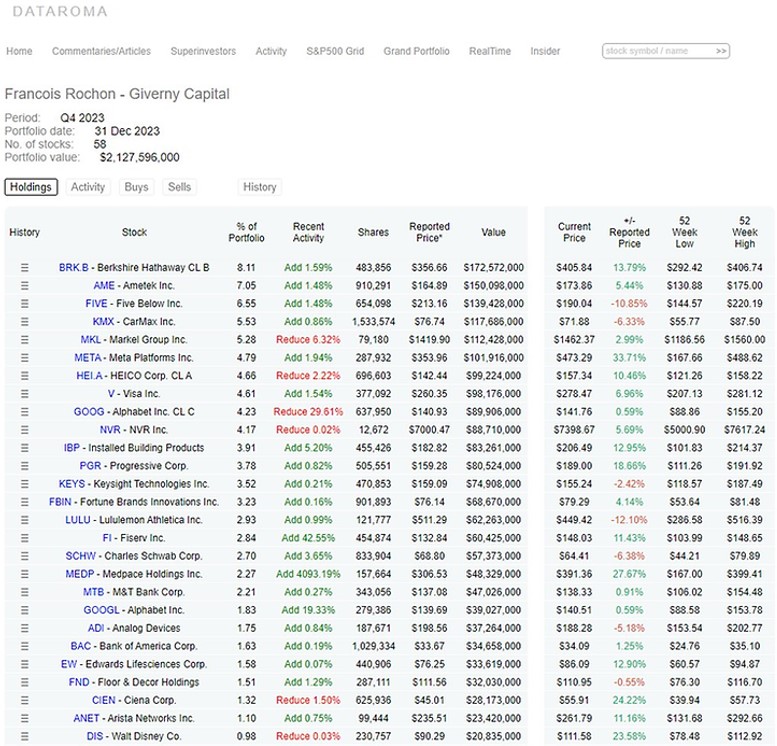Go to the Home menu item
Viewport: 777px width, 746px height.
pyautogui.click(x=19, y=51)
